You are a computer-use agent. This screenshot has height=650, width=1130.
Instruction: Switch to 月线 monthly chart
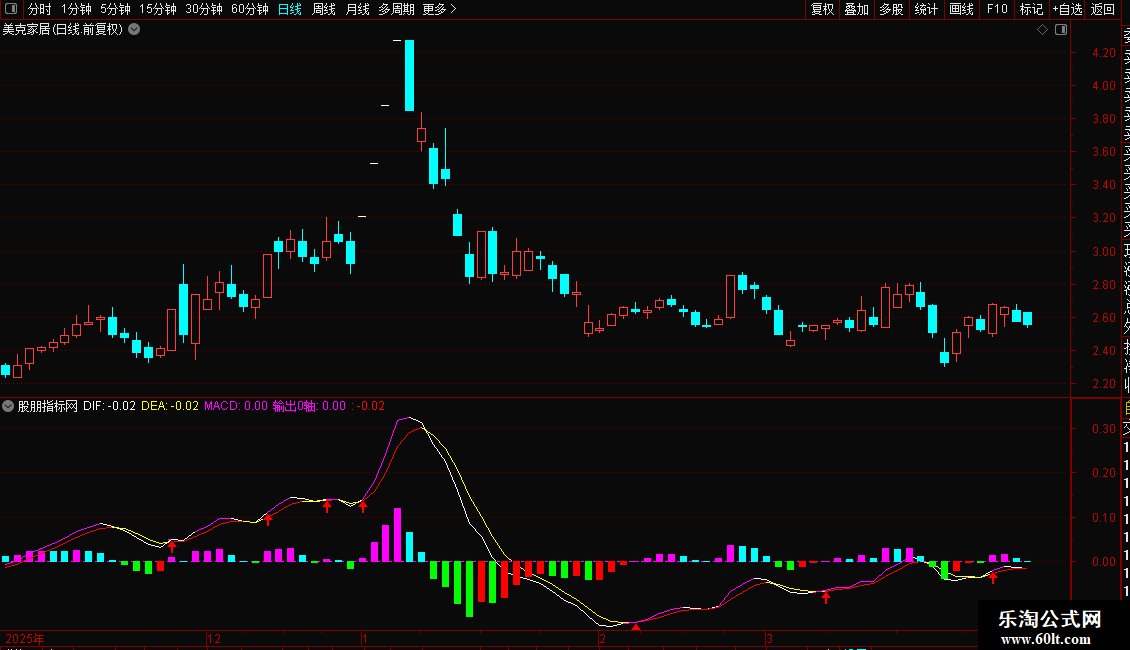click(x=357, y=9)
